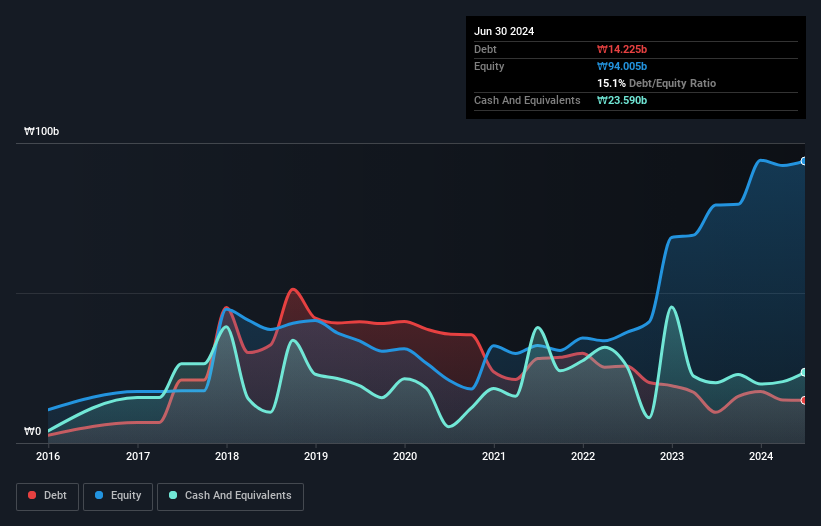821x526 pixels.
Task: Click the red Debt legend dot
Action: 32,495
